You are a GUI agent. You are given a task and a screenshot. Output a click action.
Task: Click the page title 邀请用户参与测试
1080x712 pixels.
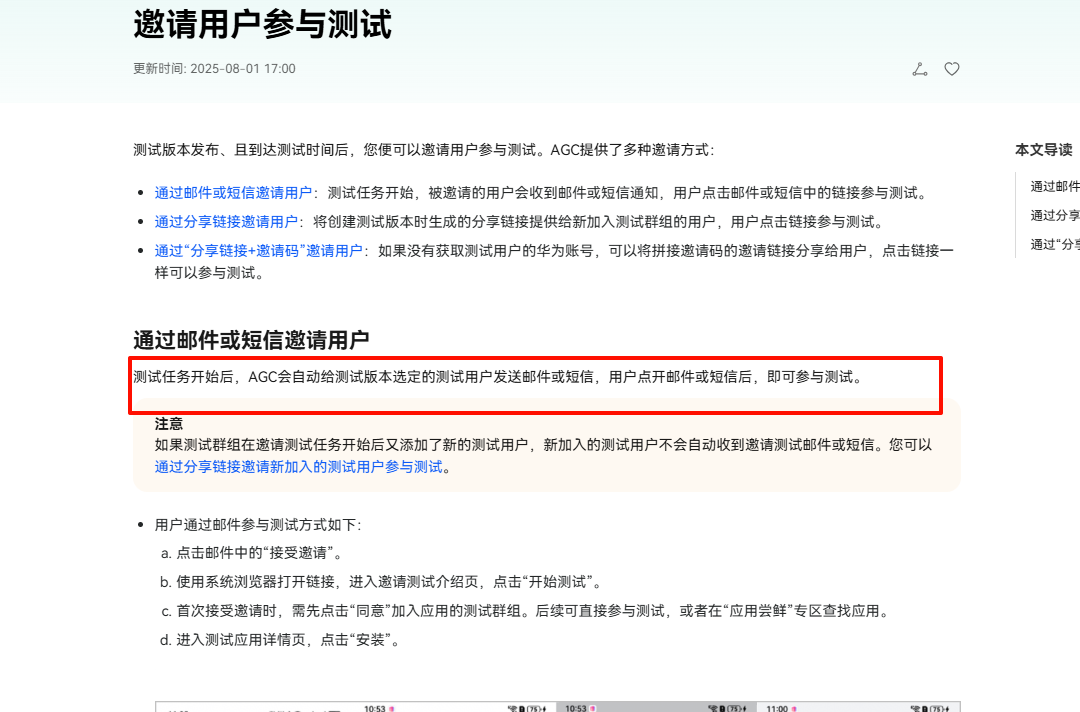click(262, 25)
